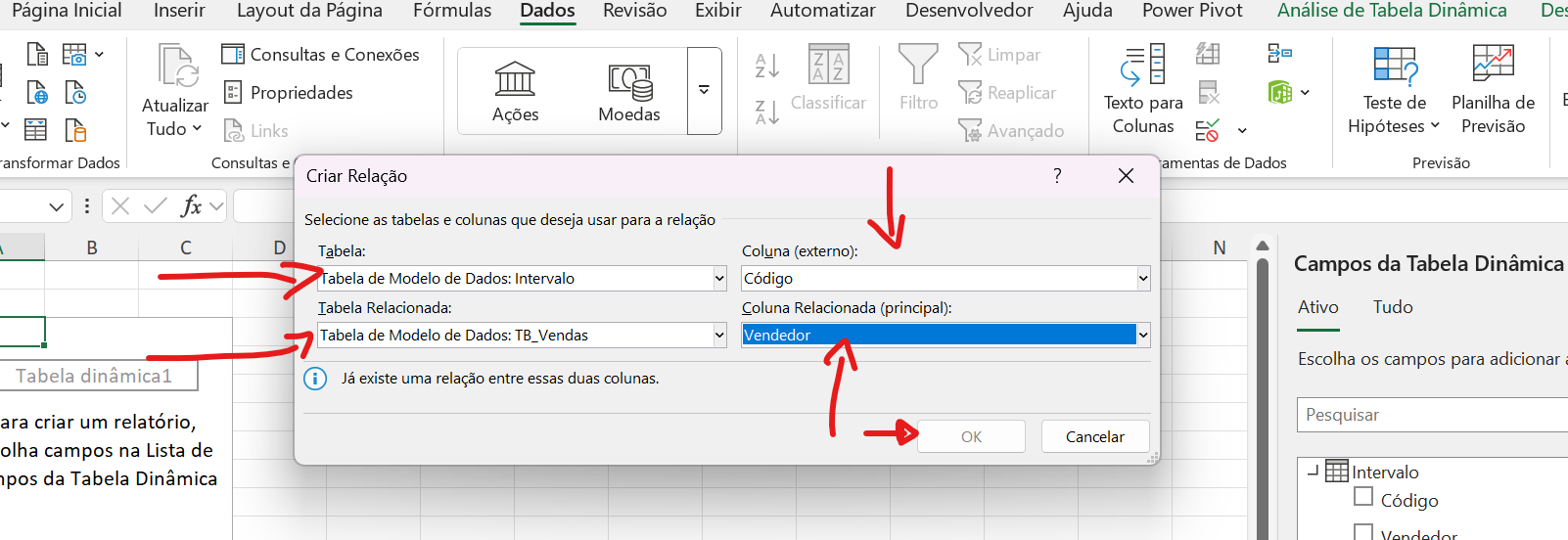Open the Atualizar Tudo dropdown arrow
This screenshot has width=1568, height=540.
pyautogui.click(x=197, y=129)
